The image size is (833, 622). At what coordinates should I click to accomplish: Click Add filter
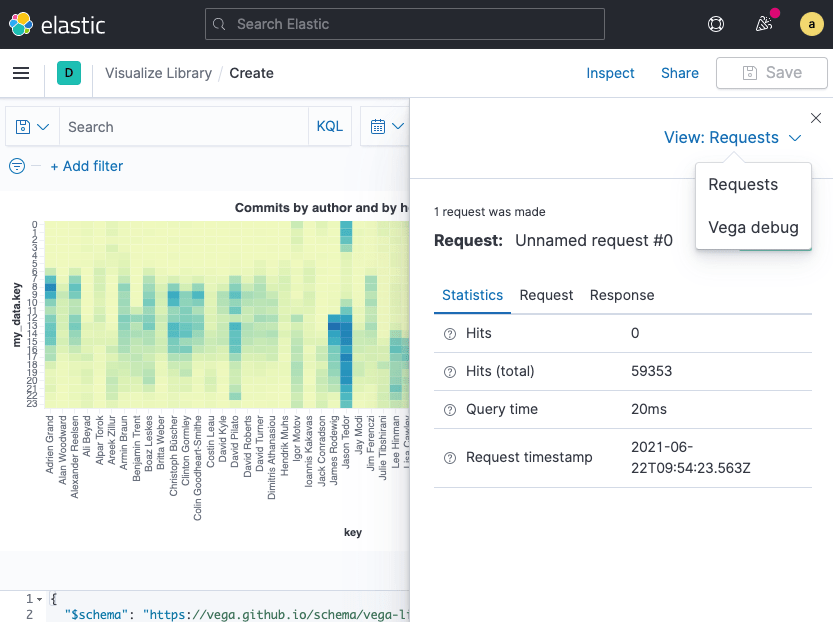click(x=87, y=166)
